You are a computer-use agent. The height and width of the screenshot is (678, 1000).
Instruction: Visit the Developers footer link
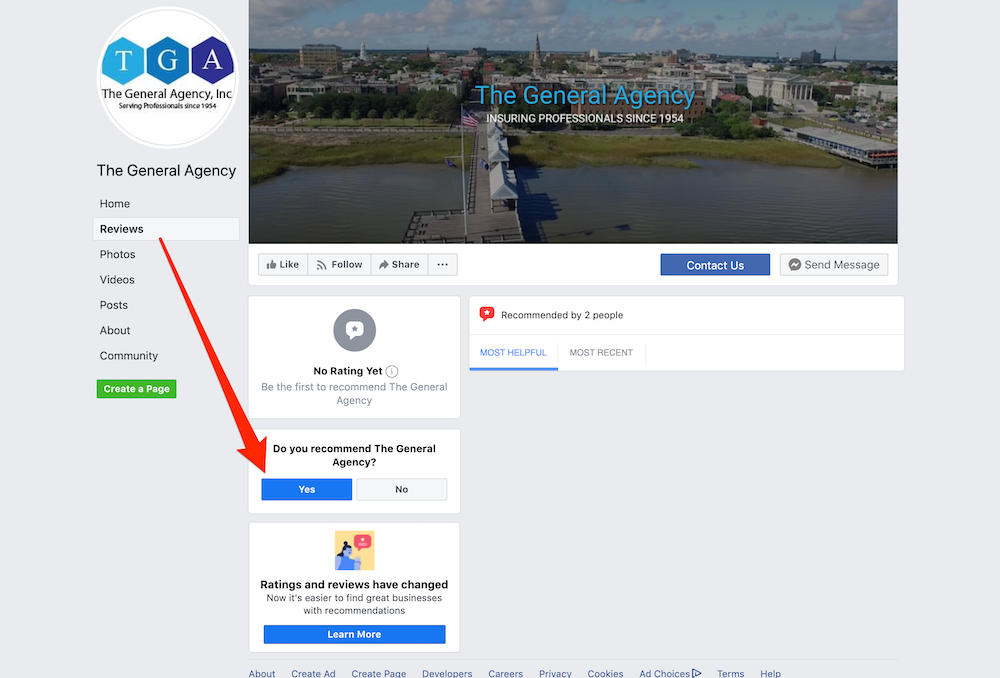pyautogui.click(x=447, y=673)
